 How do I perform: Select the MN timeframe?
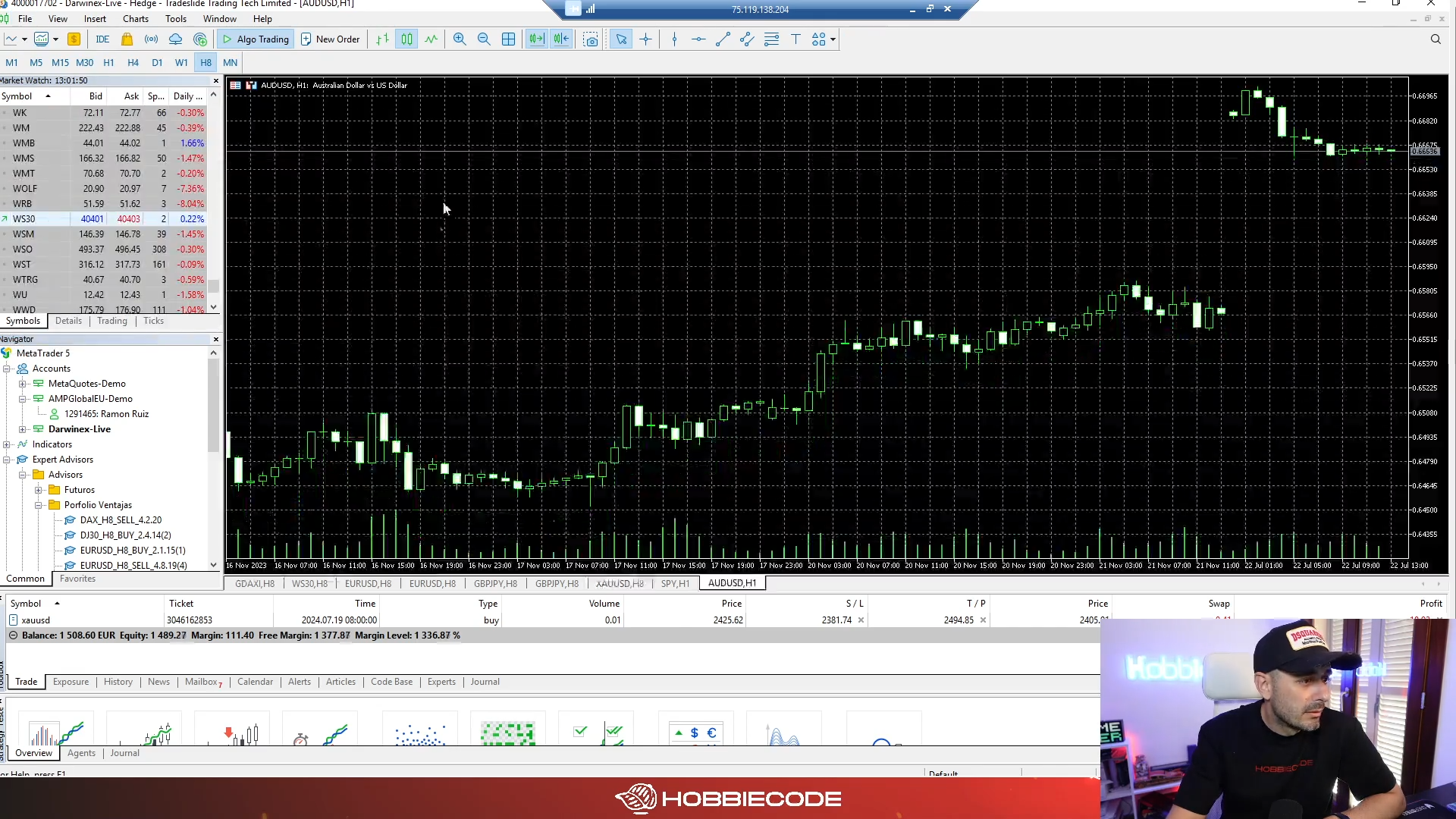230,63
